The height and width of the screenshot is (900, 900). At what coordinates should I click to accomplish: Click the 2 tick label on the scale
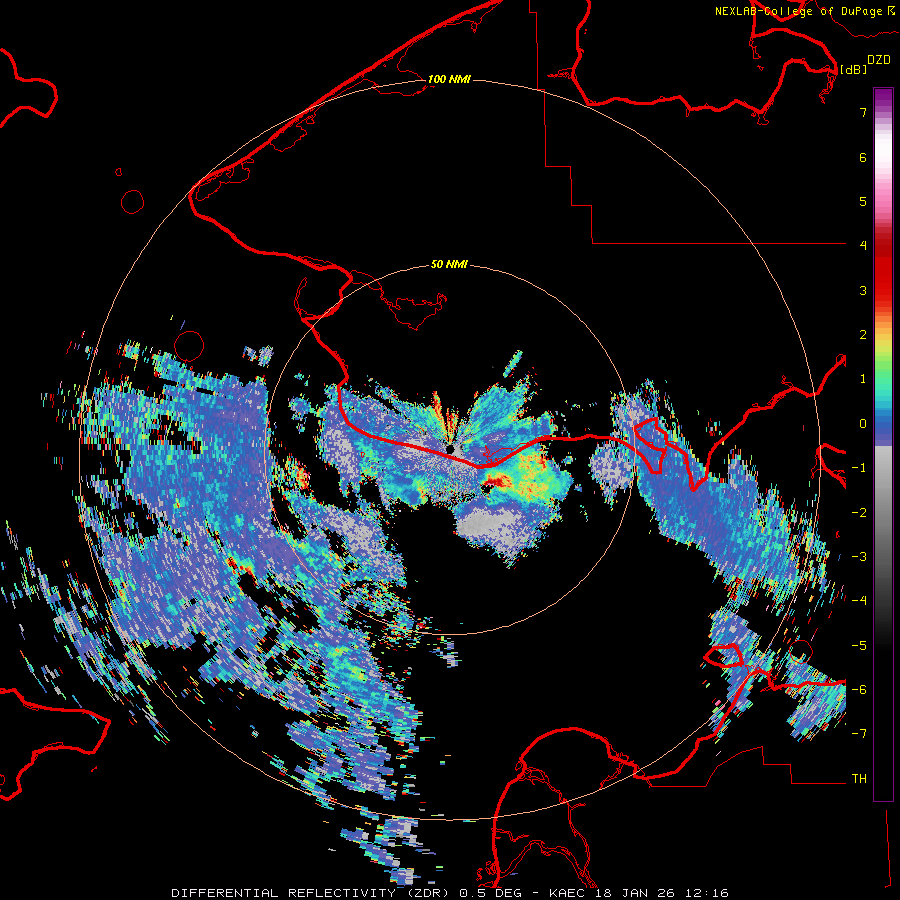click(863, 335)
